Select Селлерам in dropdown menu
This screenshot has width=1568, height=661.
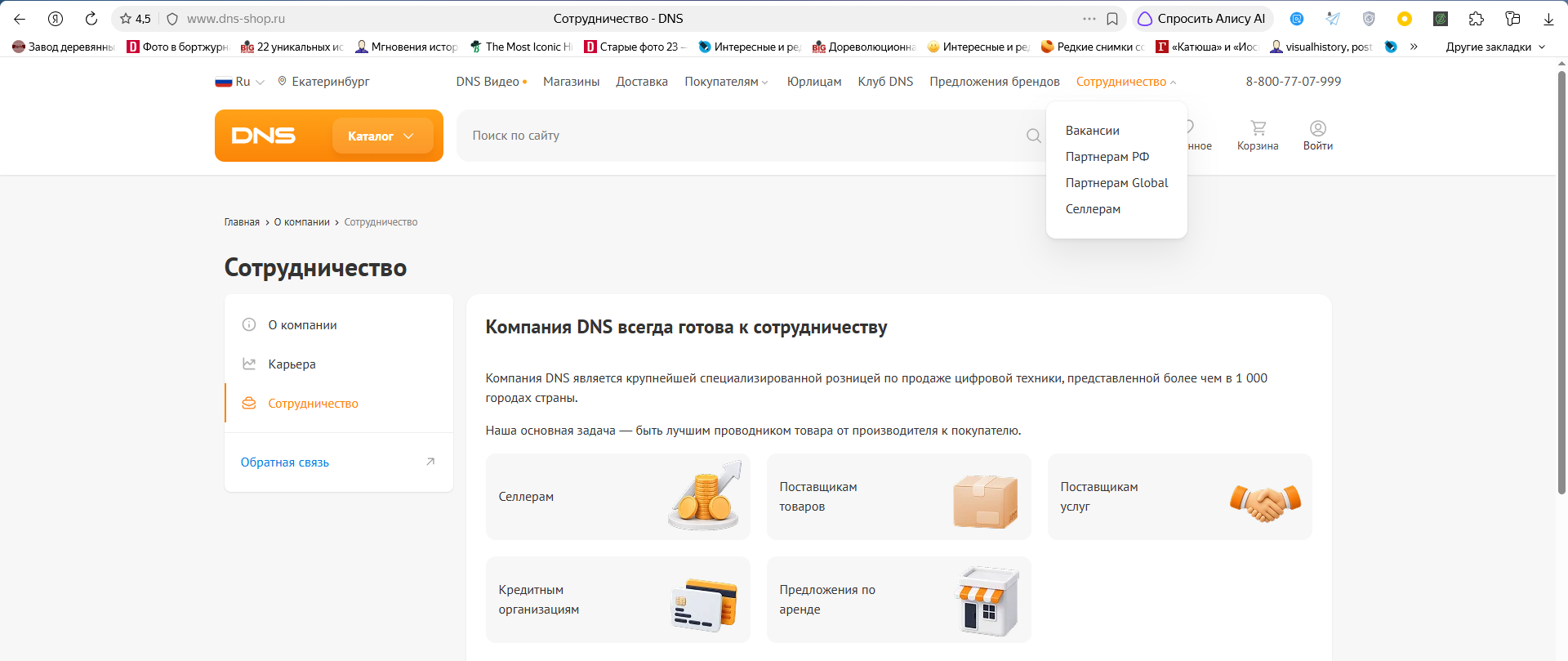click(x=1093, y=209)
